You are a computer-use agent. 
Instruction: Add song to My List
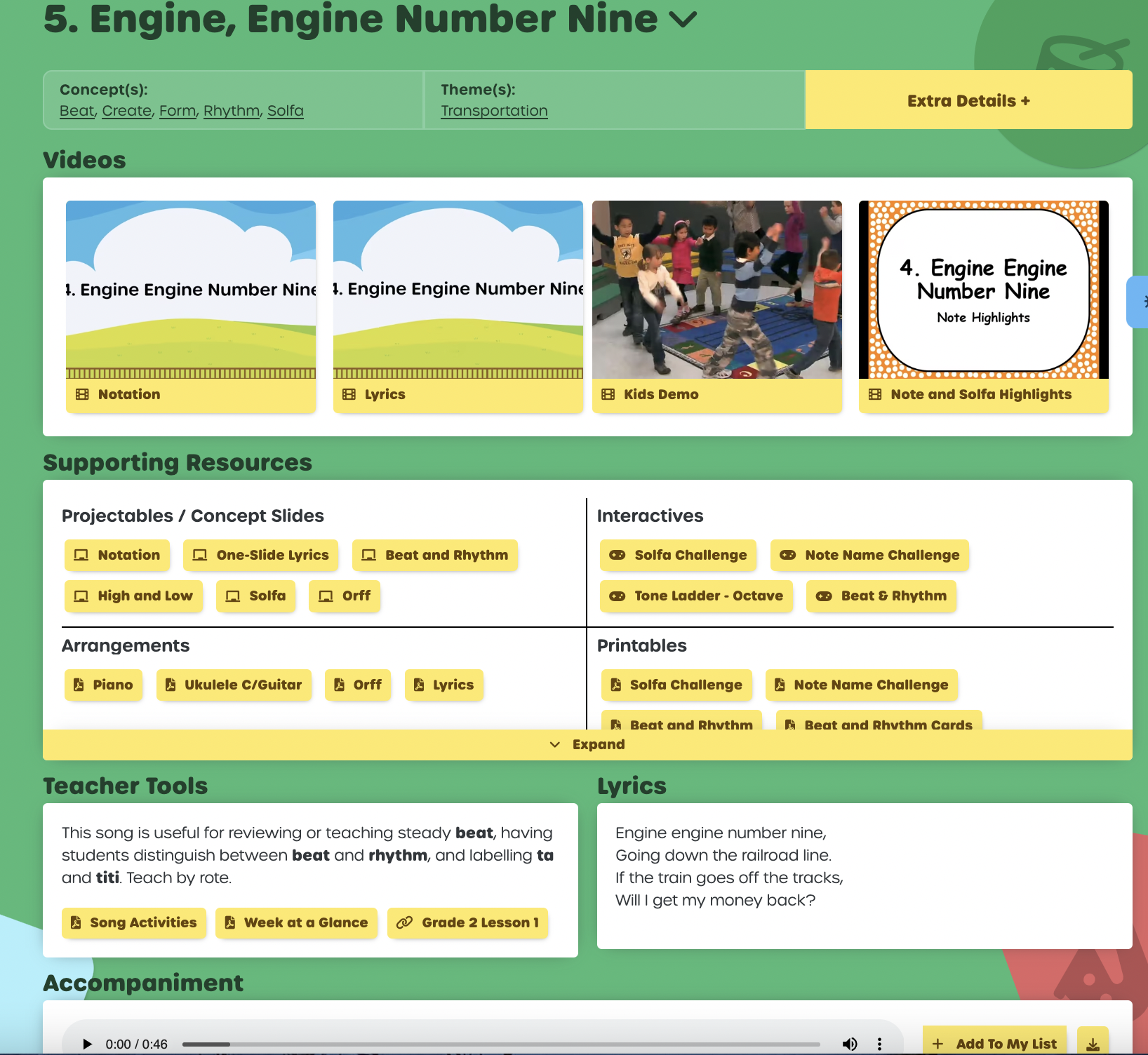pyautogui.click(x=994, y=1043)
